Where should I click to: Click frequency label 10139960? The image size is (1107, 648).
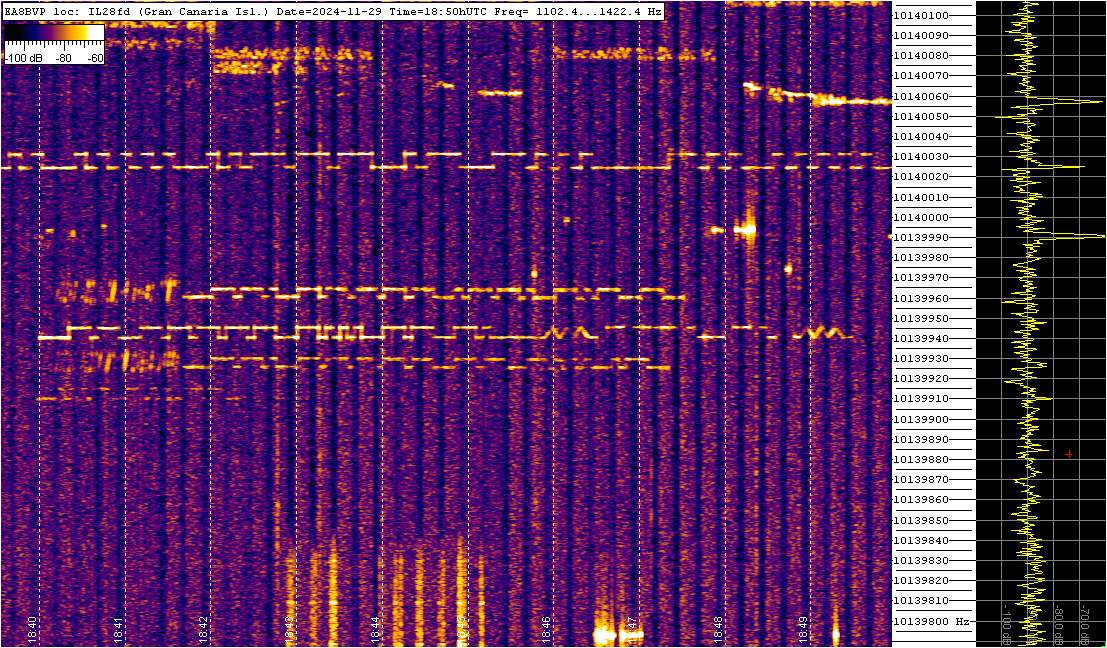pos(921,299)
